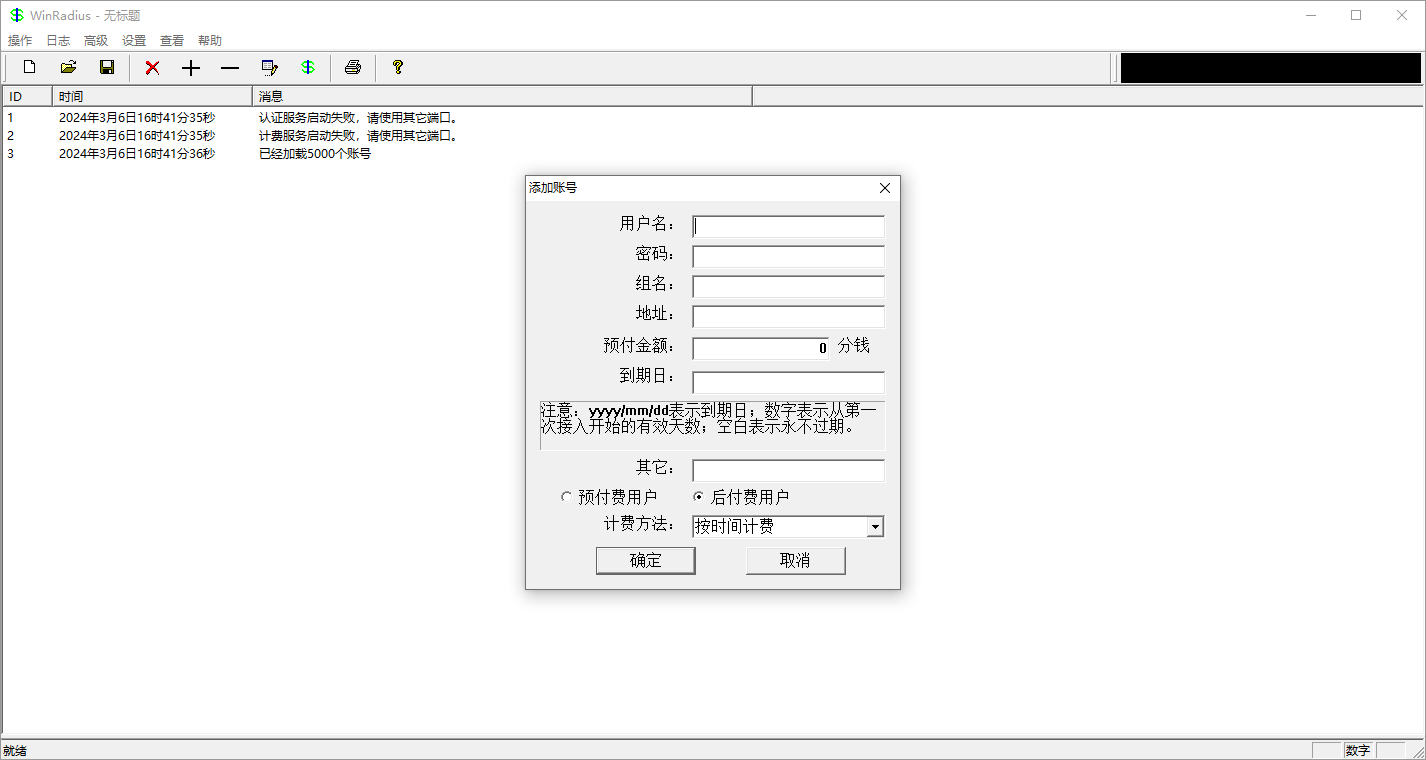Open the 操作 menu
This screenshot has height=760, width=1426.
pos(20,41)
